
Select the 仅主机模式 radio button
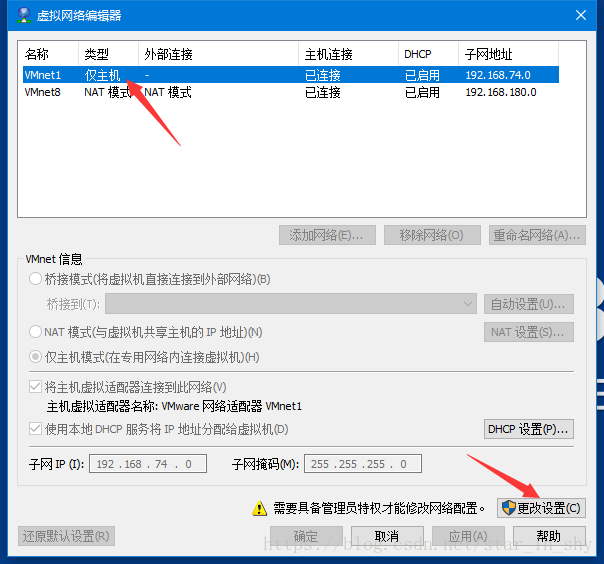(x=35, y=357)
